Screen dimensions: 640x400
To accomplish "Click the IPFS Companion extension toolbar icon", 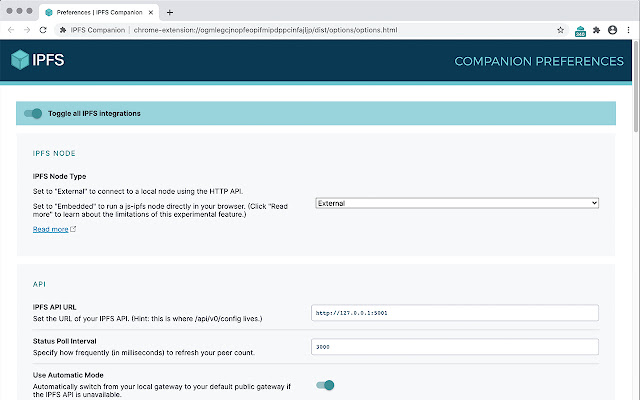I will pos(579,30).
